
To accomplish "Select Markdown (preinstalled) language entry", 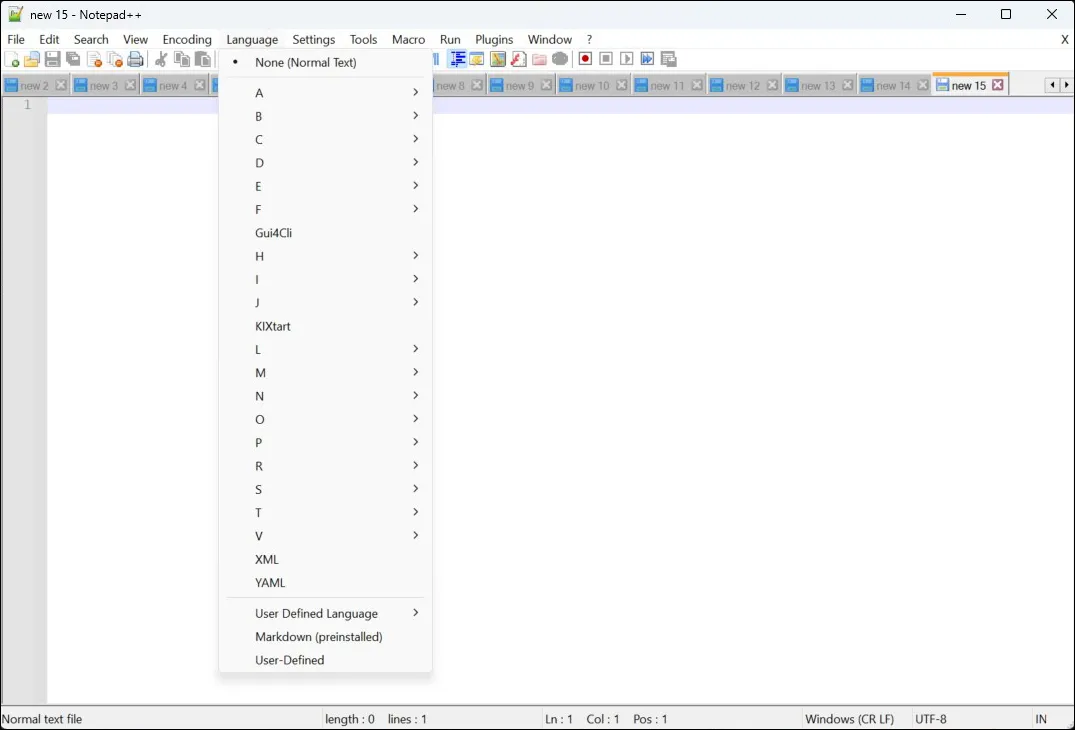I will (318, 637).
